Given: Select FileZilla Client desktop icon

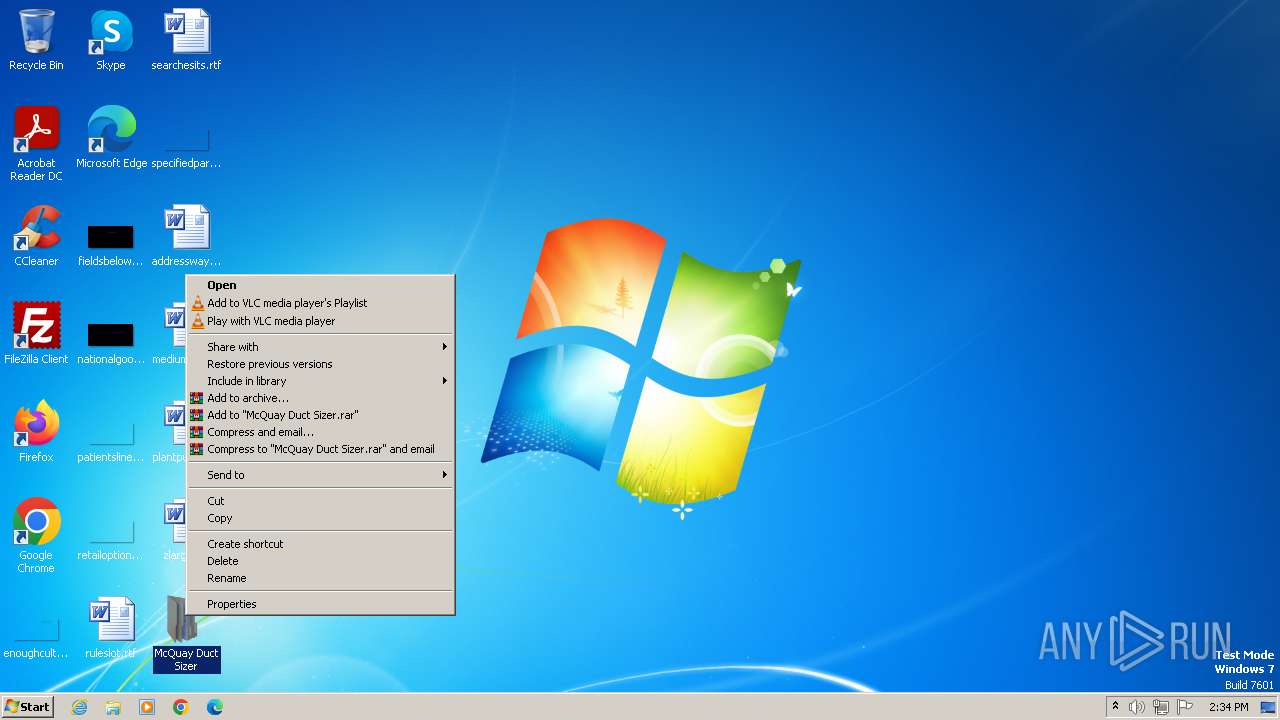Looking at the screenshot, I should tap(36, 334).
